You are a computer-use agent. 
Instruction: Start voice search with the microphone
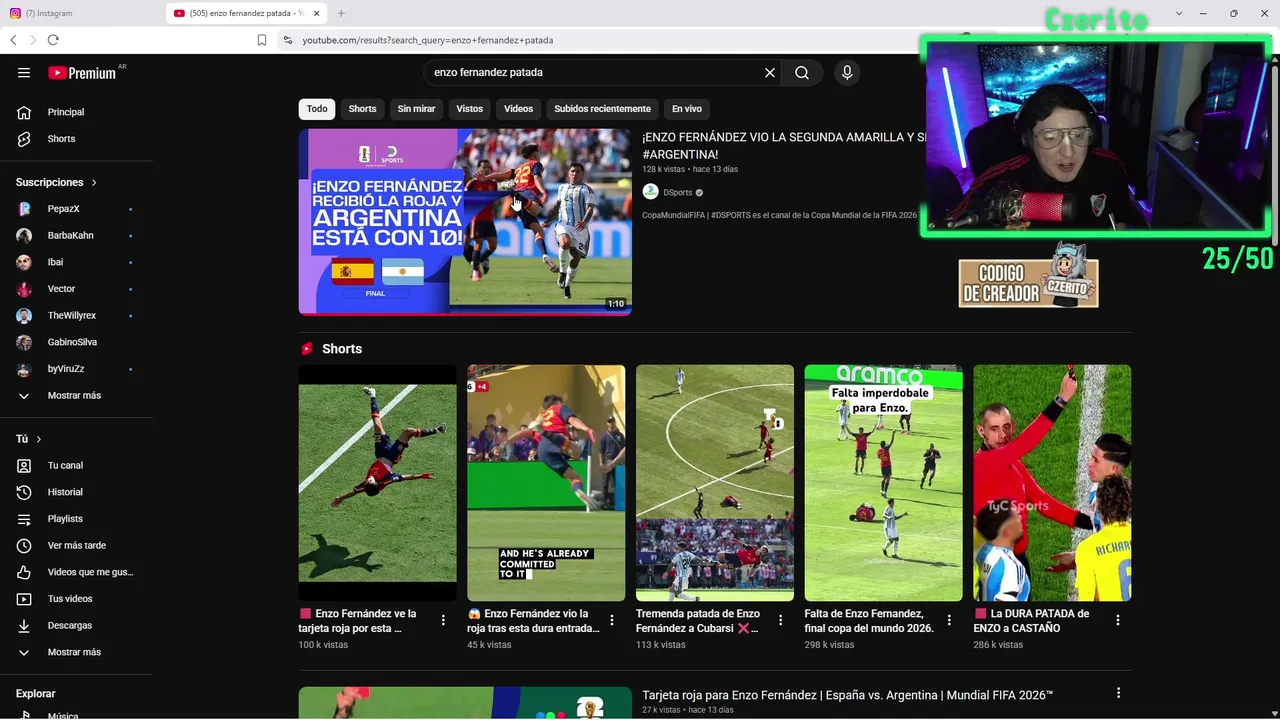tap(847, 73)
